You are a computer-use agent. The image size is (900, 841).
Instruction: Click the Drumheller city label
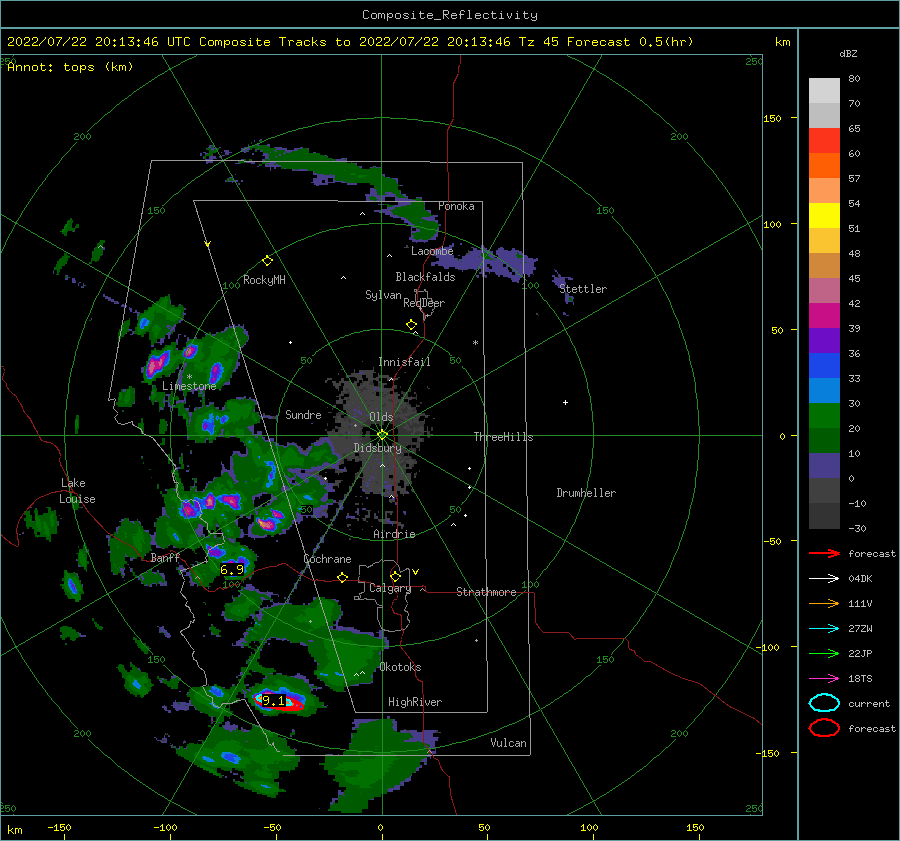pos(586,493)
